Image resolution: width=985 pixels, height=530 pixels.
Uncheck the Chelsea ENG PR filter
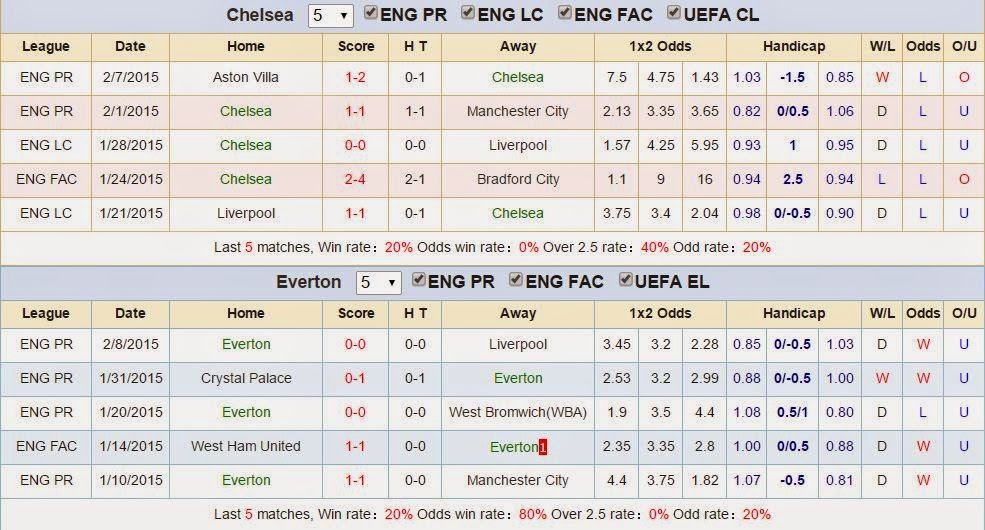point(371,13)
